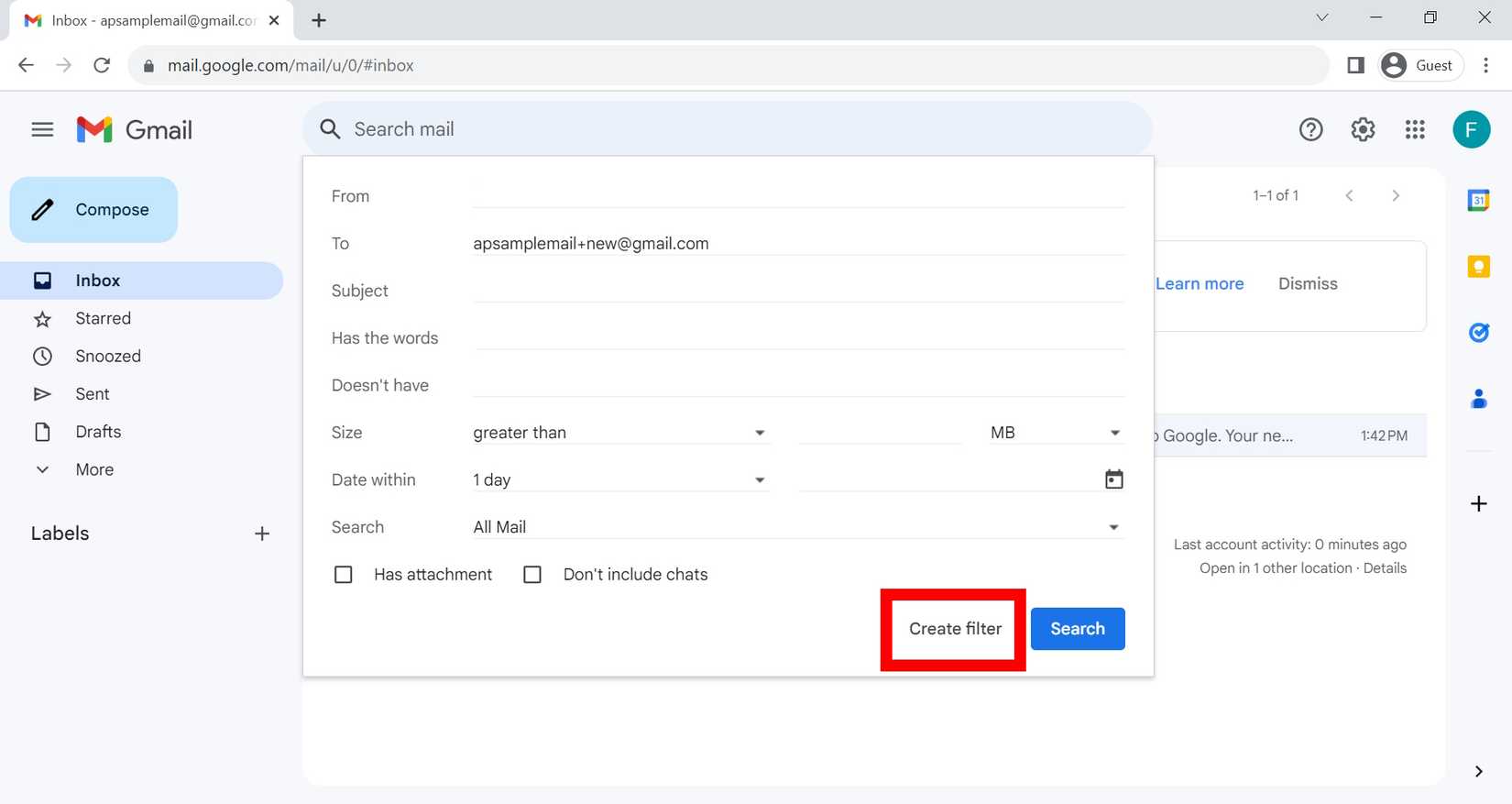The height and width of the screenshot is (804, 1512).
Task: Open the Drafts folder
Action: (x=98, y=432)
